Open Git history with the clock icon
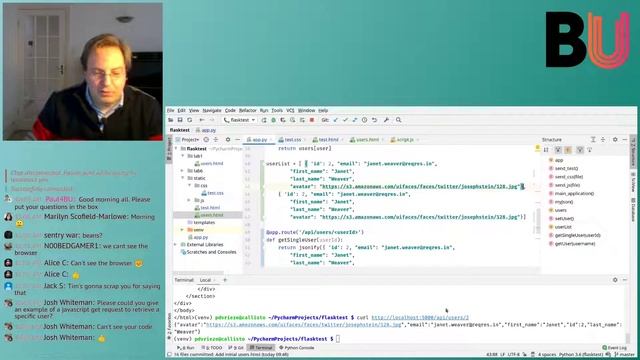 [x=364, y=120]
